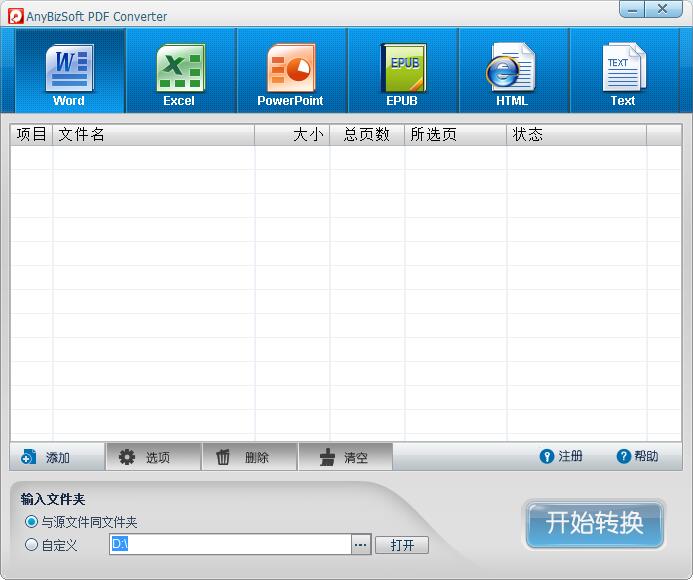Switch to HTML output format icon
This screenshot has width=693, height=580.
pos(513,71)
